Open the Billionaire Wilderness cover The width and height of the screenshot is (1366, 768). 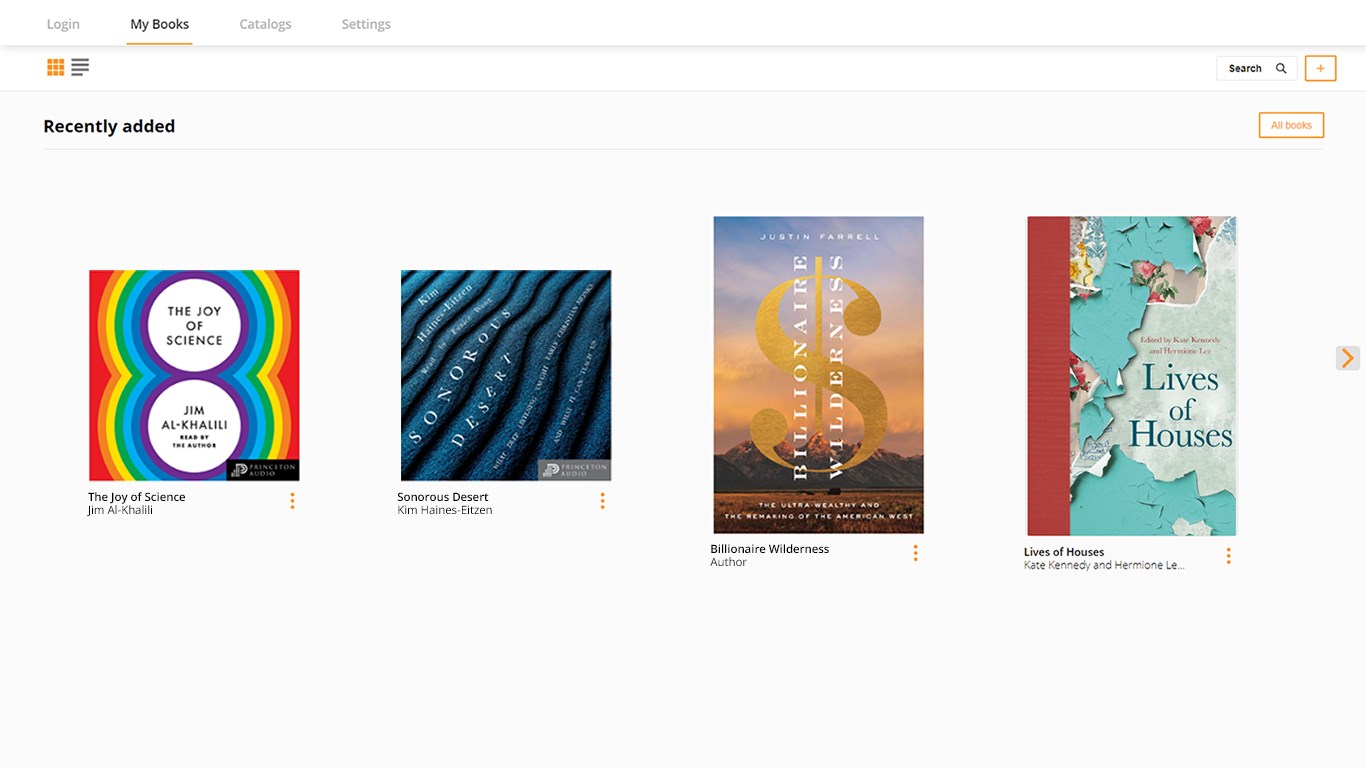[x=818, y=375]
